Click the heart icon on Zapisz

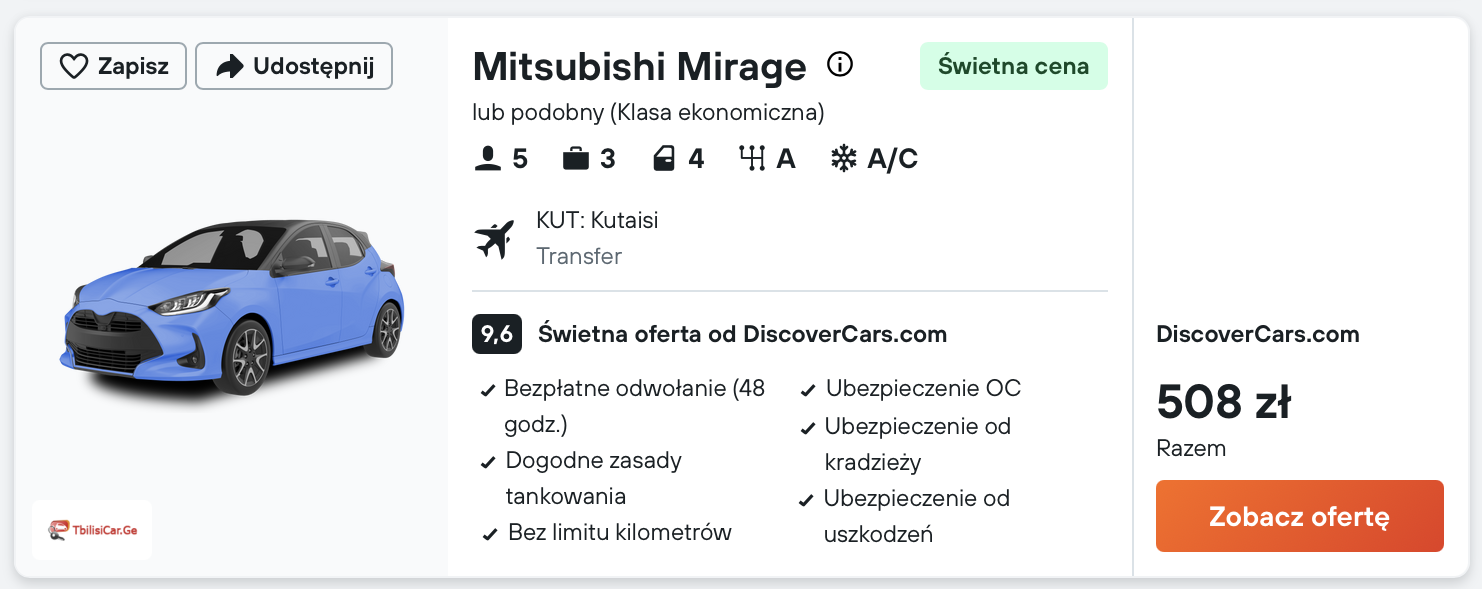point(74,67)
